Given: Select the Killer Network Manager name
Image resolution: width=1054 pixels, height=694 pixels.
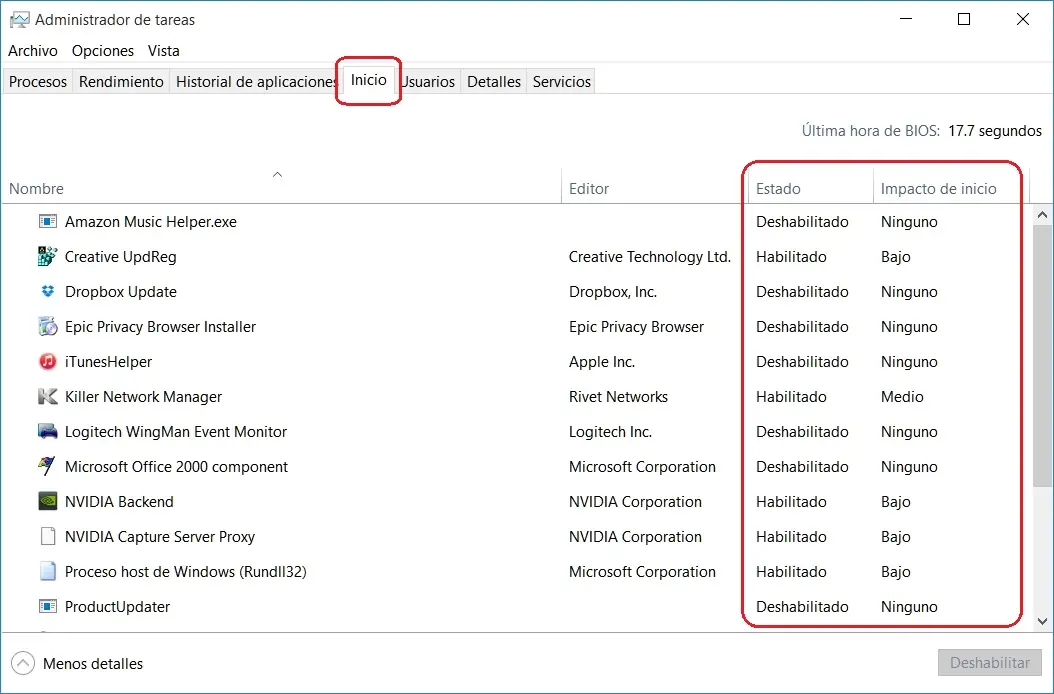Looking at the screenshot, I should coord(143,397).
